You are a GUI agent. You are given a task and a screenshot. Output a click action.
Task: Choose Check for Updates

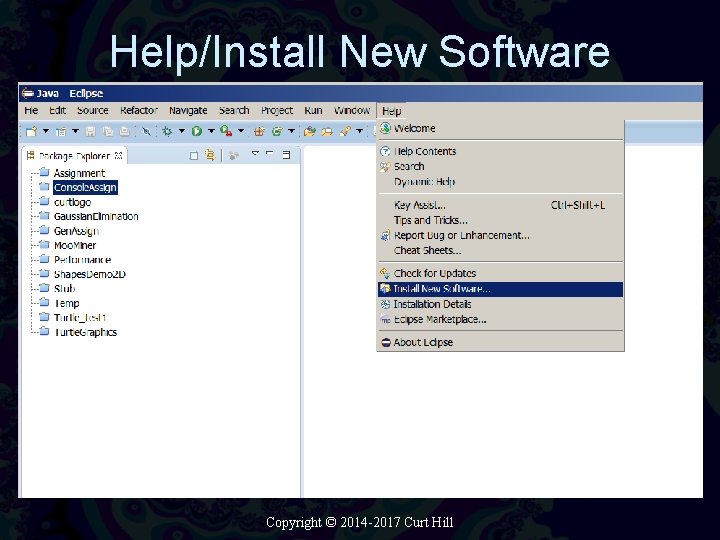pyautogui.click(x=500, y=274)
